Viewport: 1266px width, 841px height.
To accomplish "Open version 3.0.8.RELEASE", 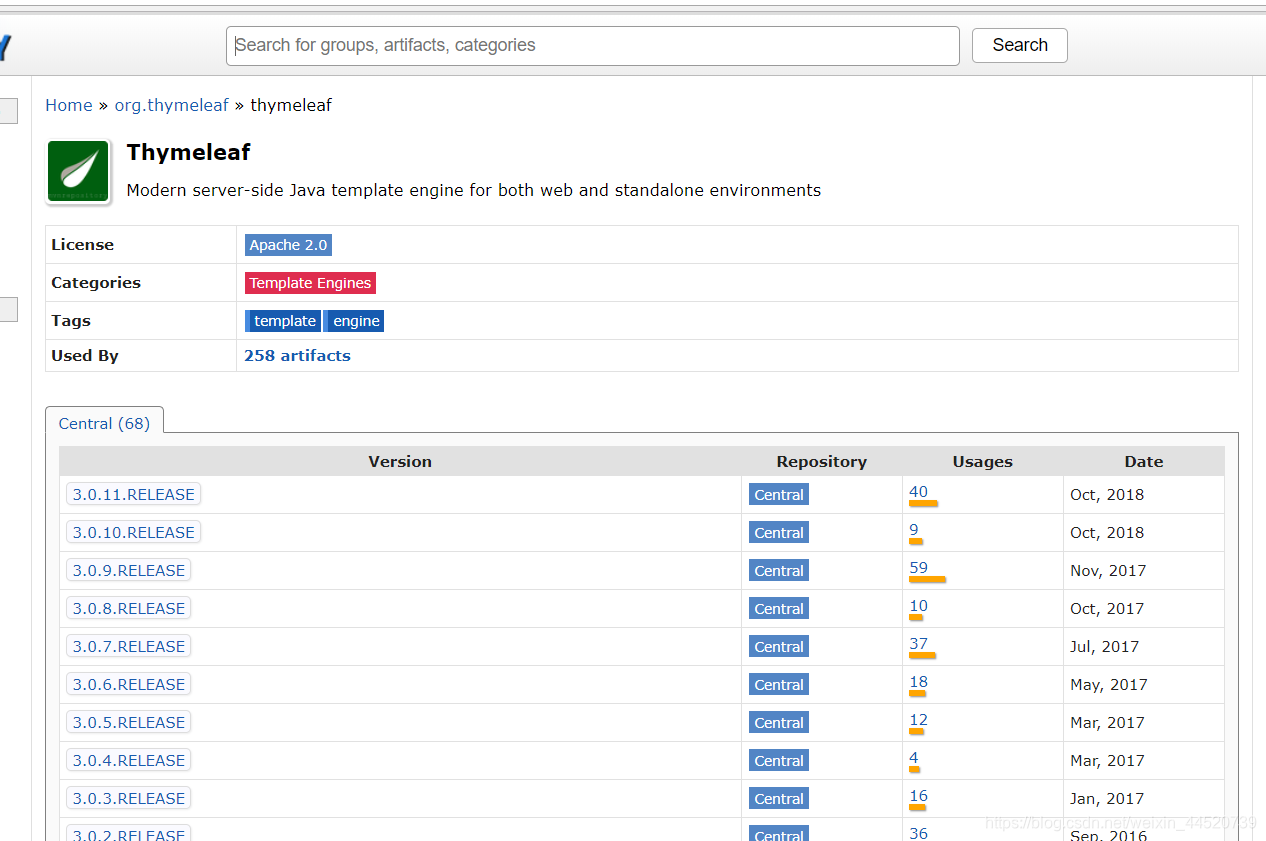I will pos(129,608).
